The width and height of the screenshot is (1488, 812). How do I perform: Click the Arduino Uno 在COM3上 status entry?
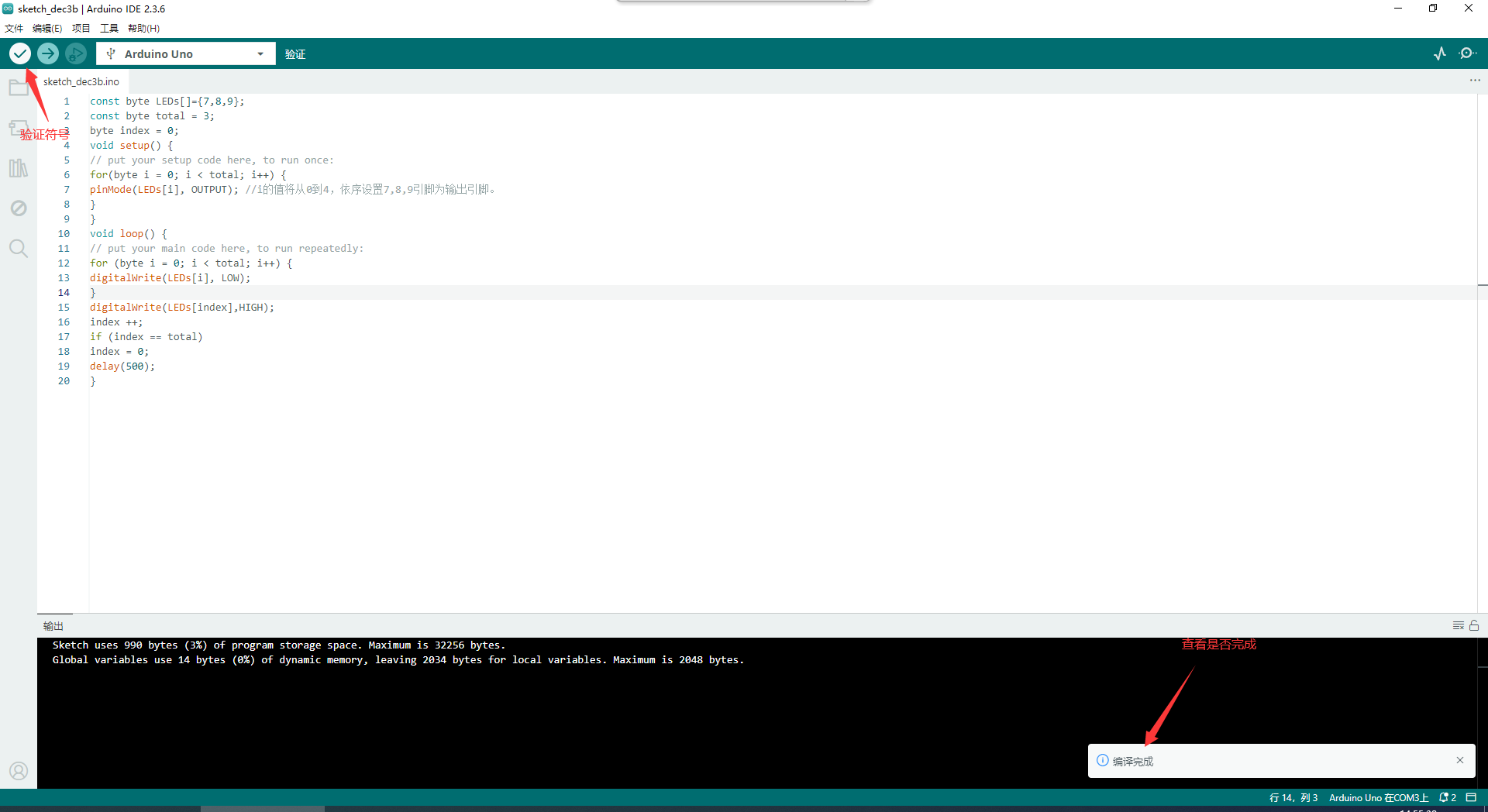(1379, 797)
